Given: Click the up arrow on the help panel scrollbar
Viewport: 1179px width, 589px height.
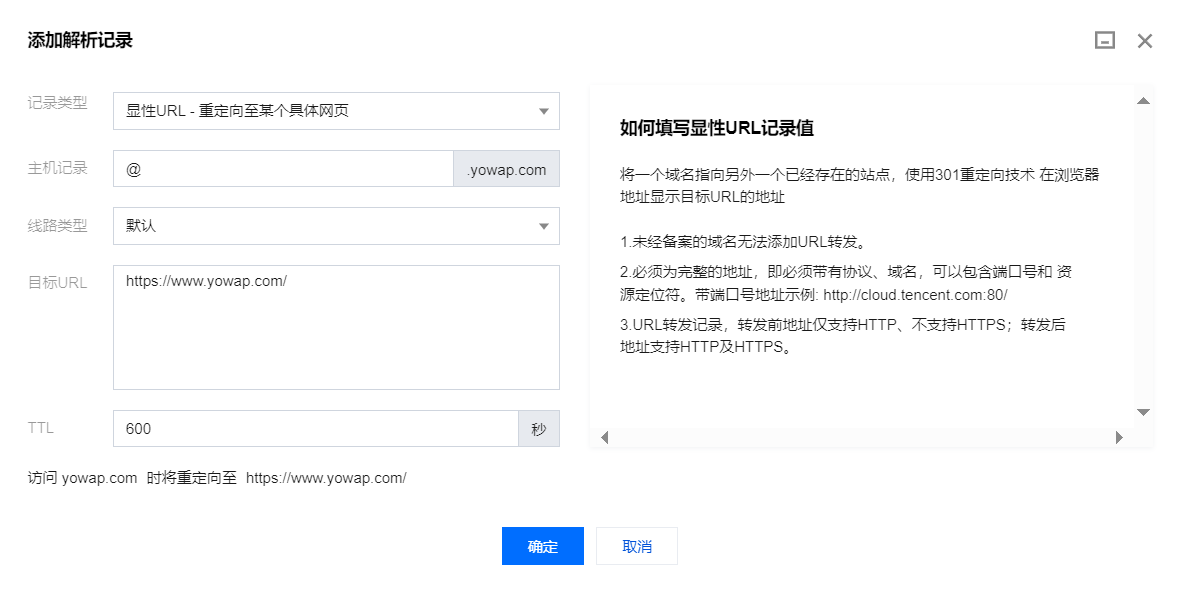Looking at the screenshot, I should [1142, 99].
